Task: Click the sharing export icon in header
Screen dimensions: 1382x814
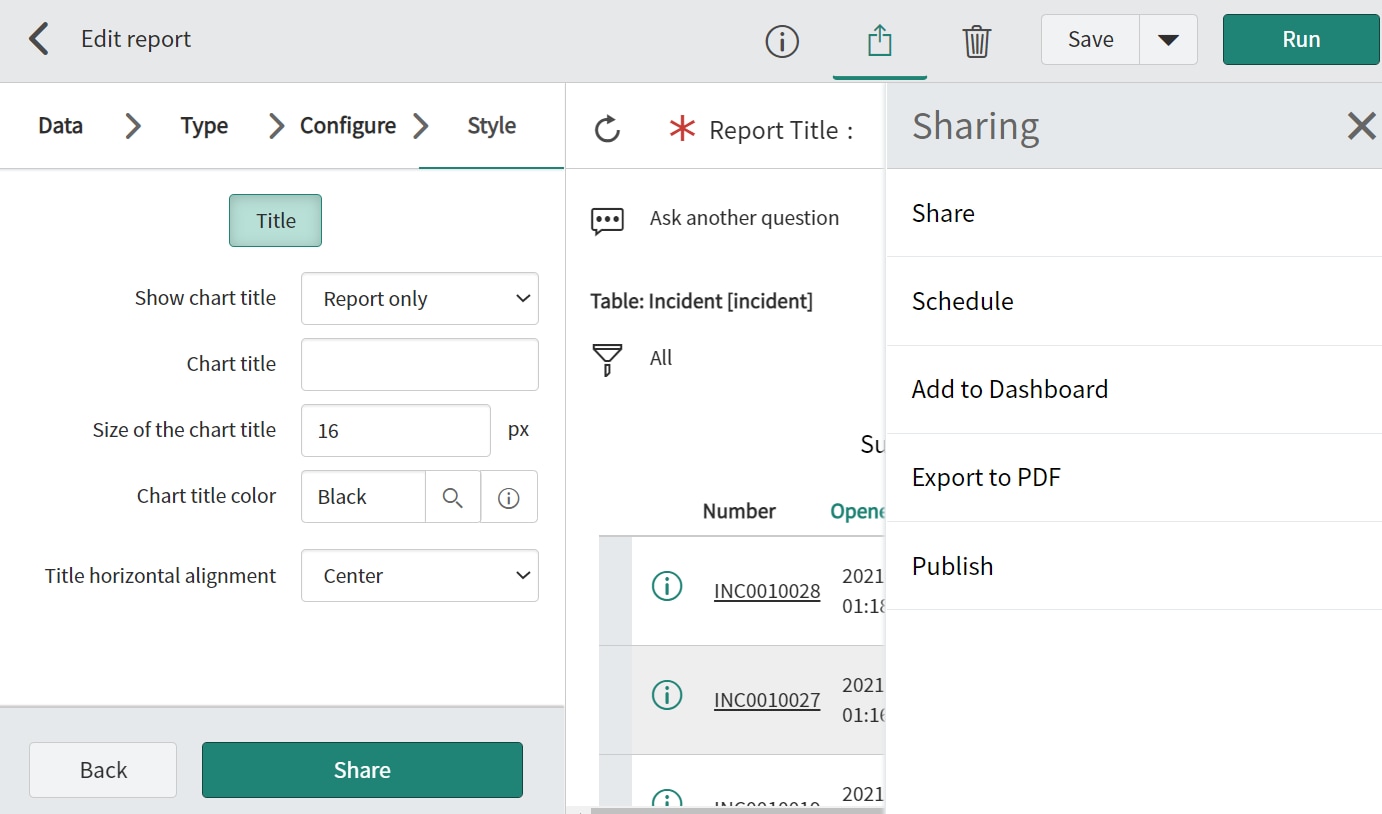Action: (x=879, y=41)
